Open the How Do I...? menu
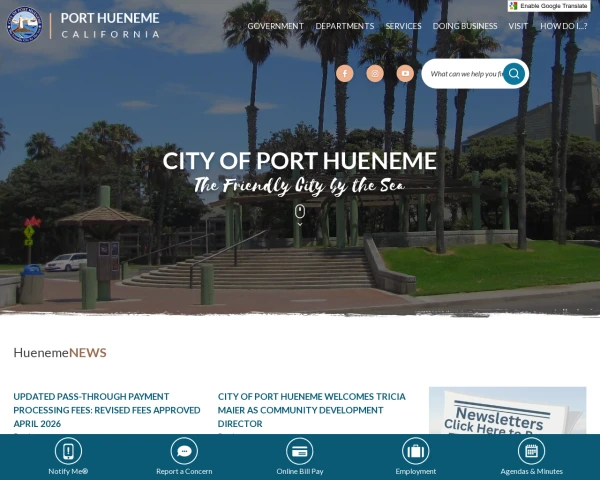 pos(564,26)
